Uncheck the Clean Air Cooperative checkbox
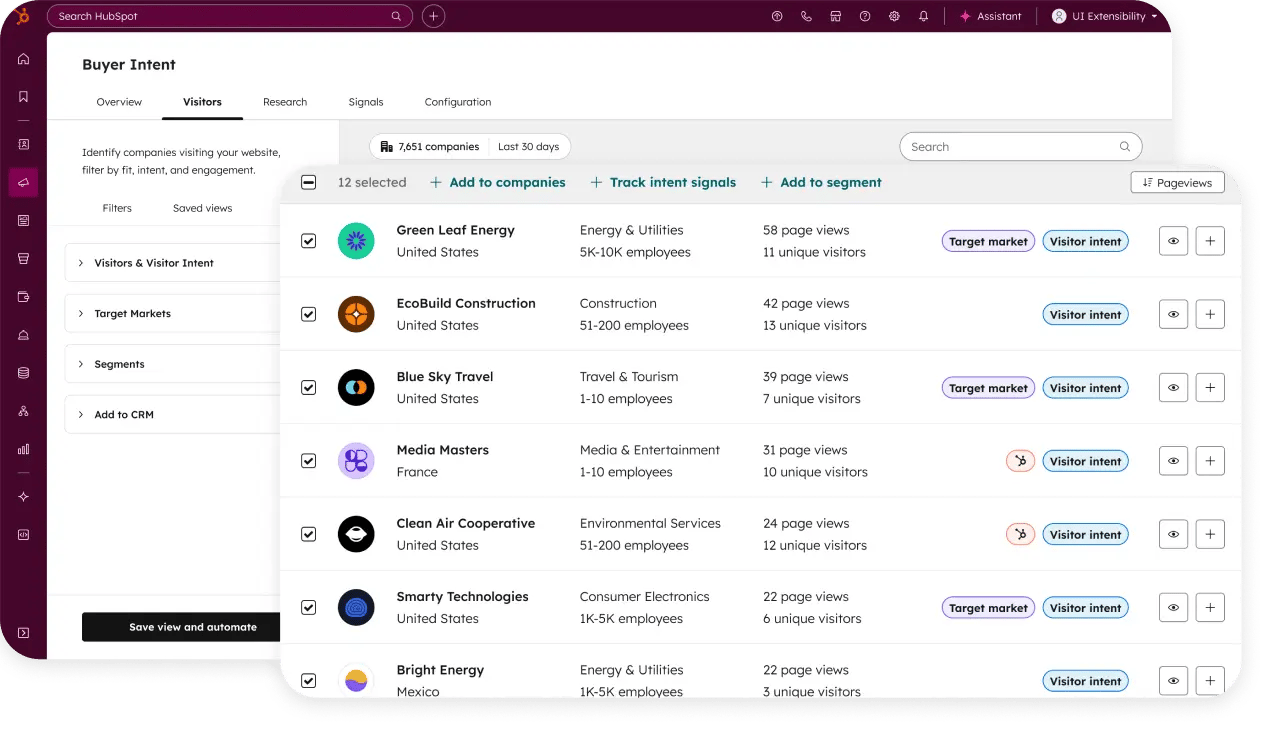This screenshot has width=1280, height=731. (309, 534)
